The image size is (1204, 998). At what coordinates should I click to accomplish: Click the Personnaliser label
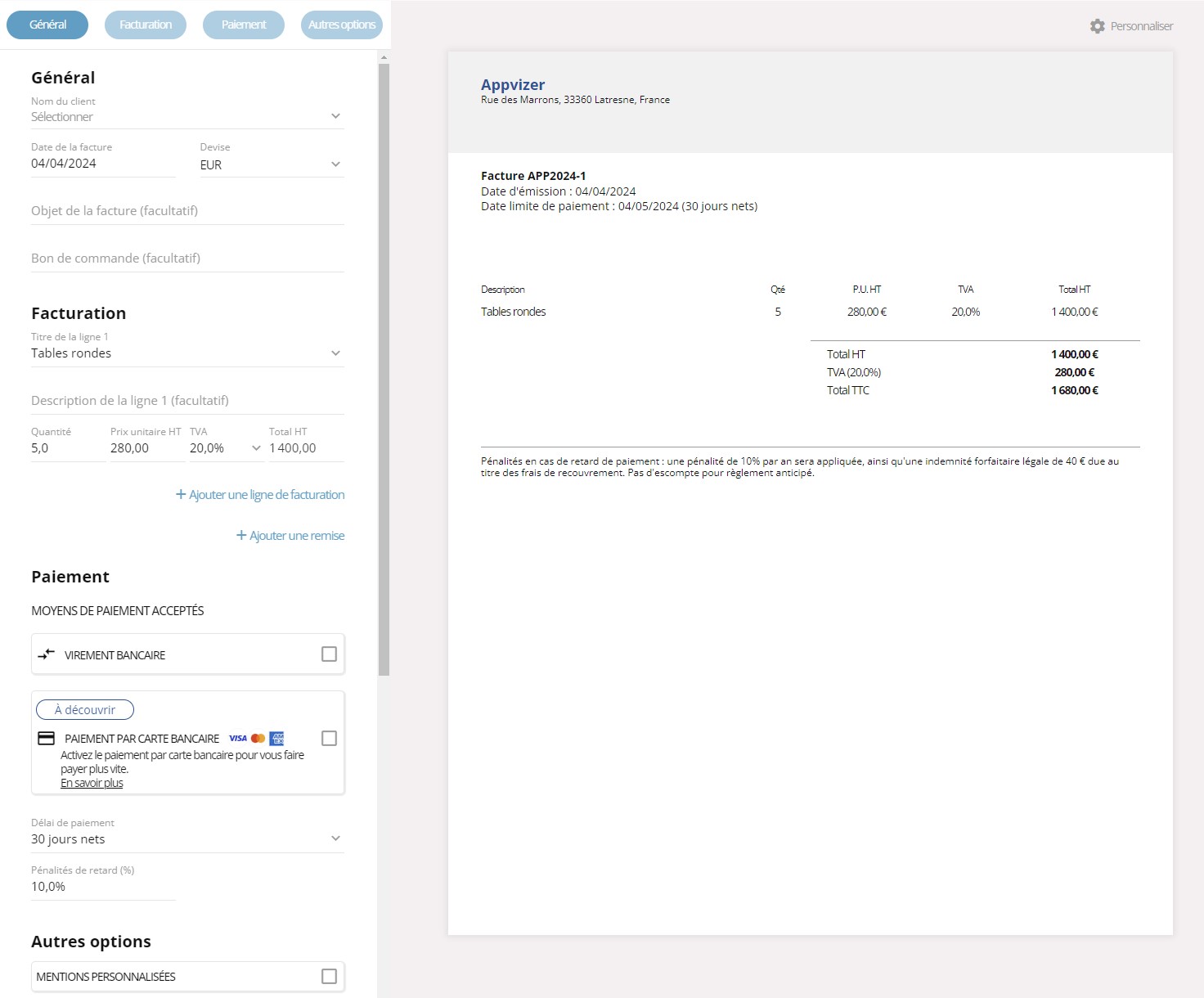[1142, 26]
